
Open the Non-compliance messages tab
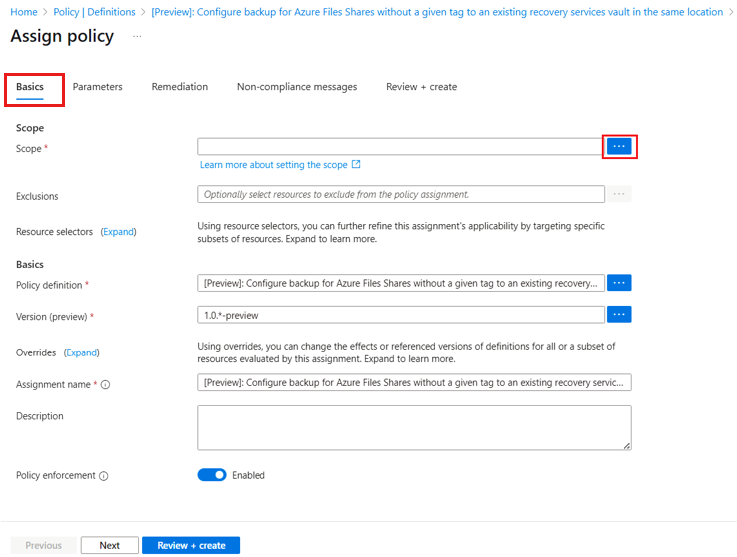coord(297,87)
